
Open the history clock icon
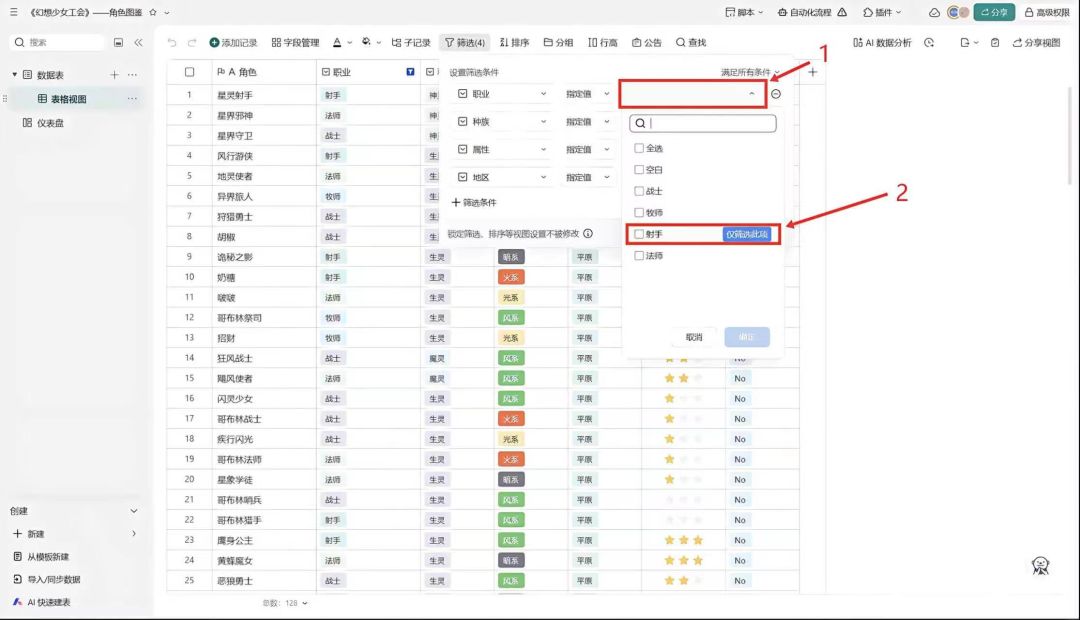point(929,43)
